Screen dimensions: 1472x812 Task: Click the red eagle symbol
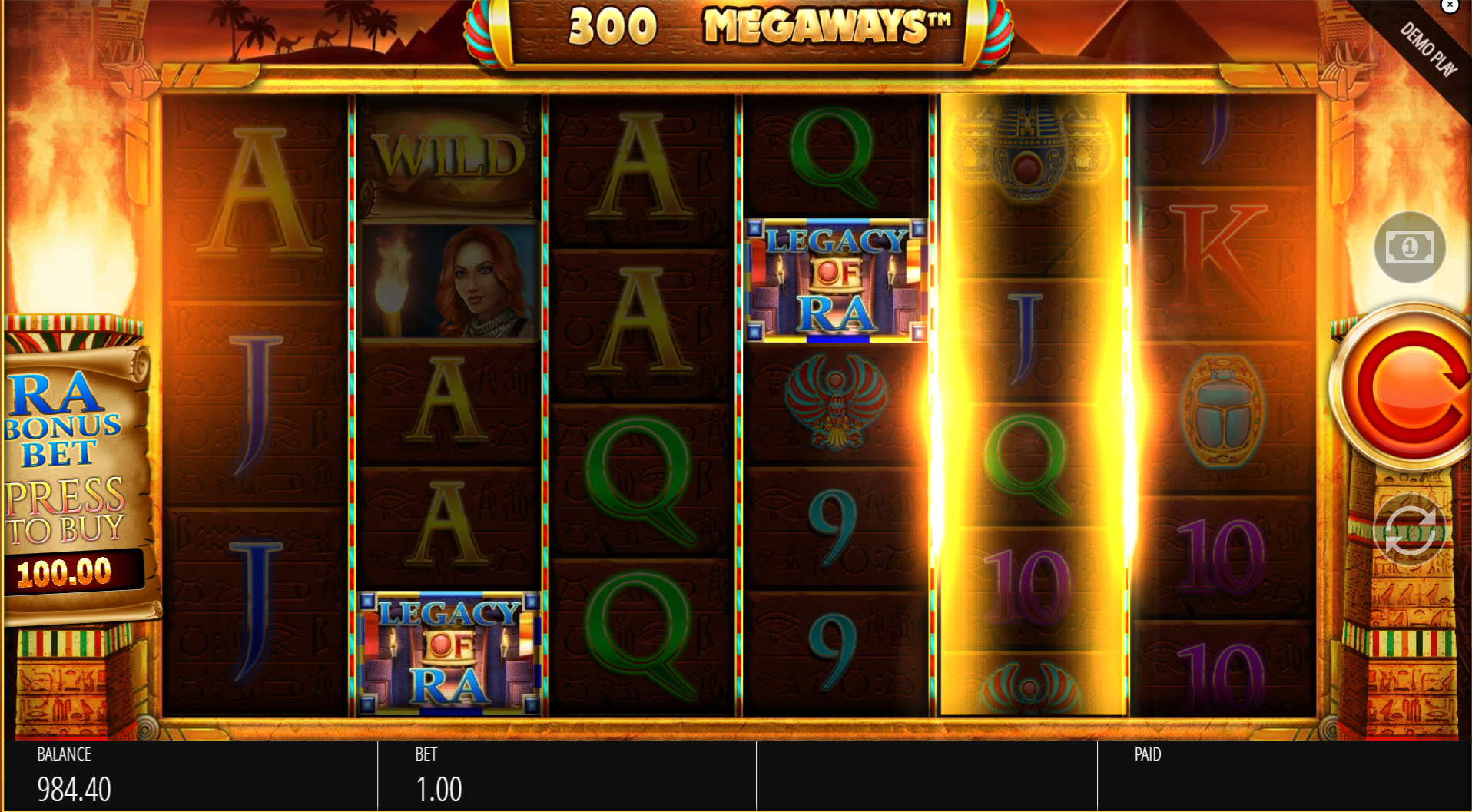coord(836,403)
